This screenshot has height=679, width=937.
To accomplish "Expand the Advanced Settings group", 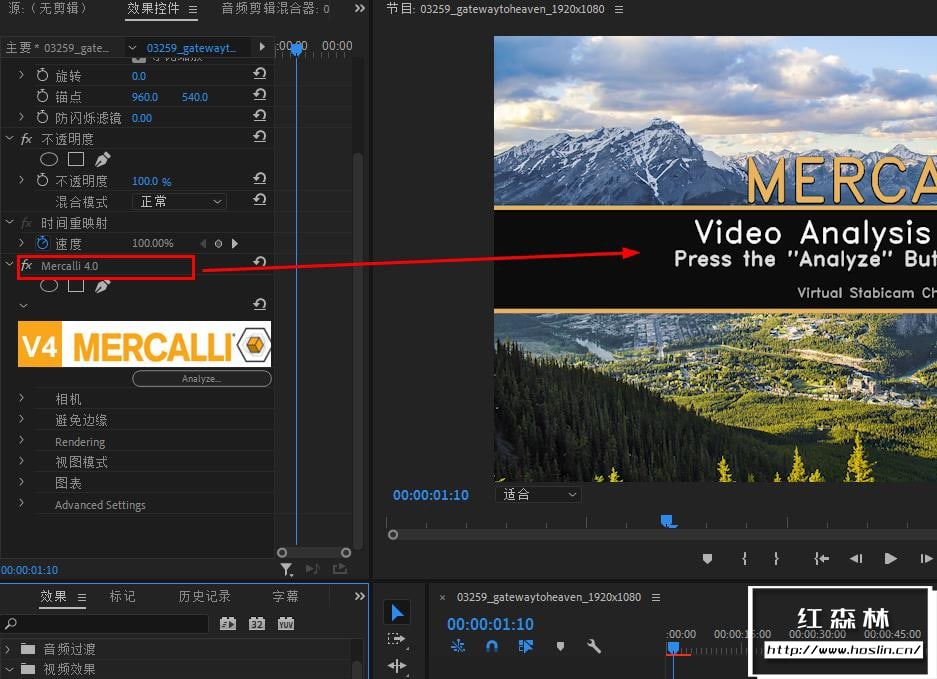I will click(x=22, y=503).
